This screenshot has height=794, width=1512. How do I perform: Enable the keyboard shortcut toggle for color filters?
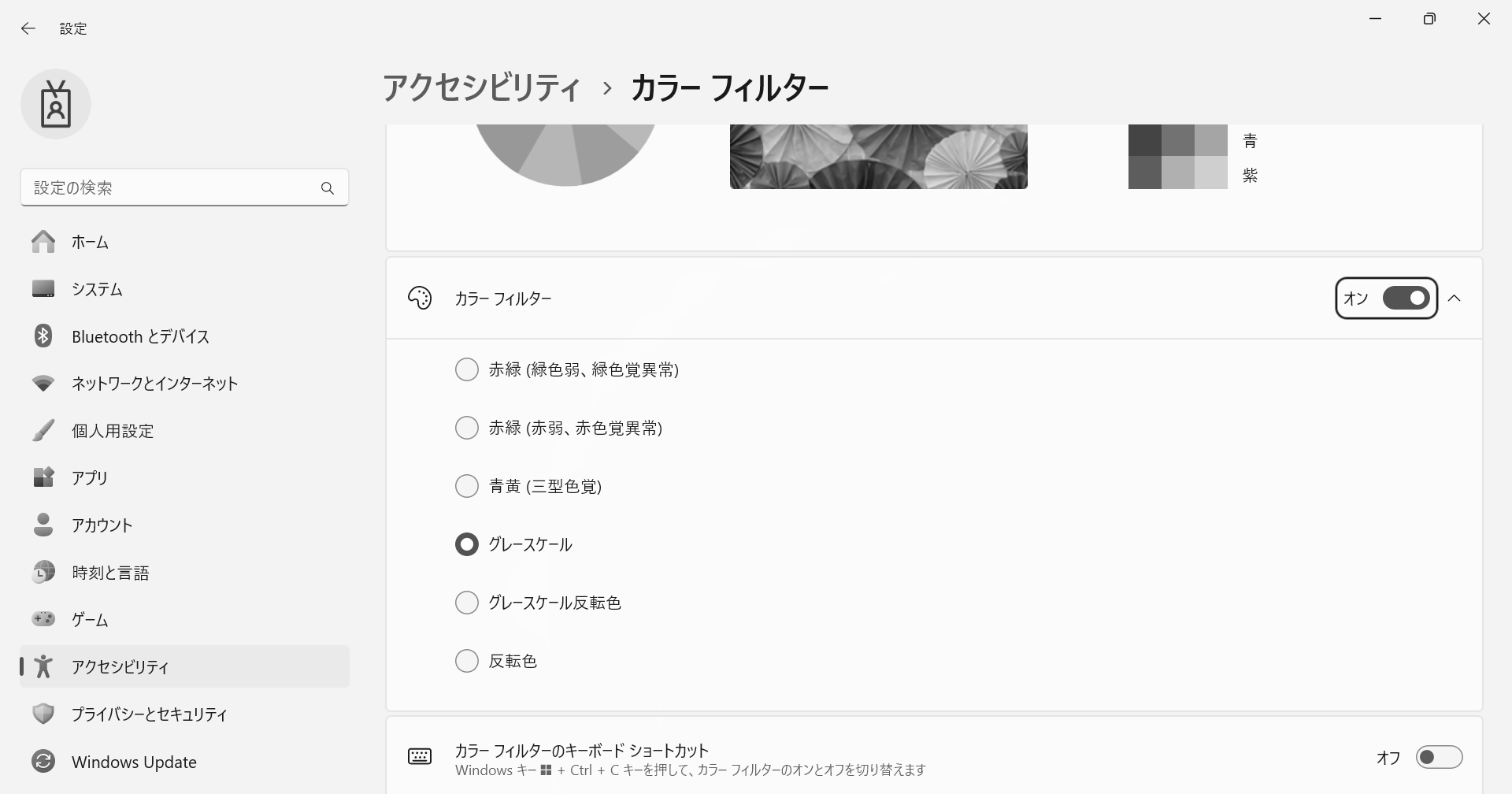1439,756
